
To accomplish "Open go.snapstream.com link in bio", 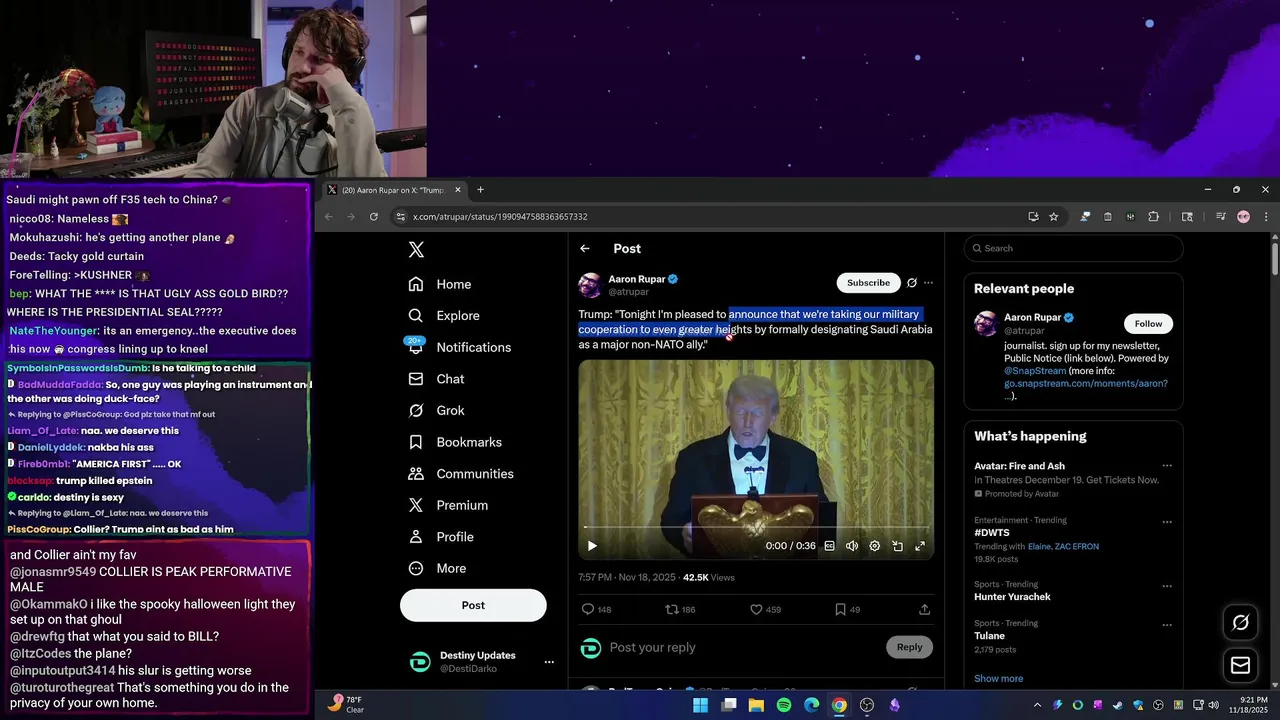I will point(1086,384).
